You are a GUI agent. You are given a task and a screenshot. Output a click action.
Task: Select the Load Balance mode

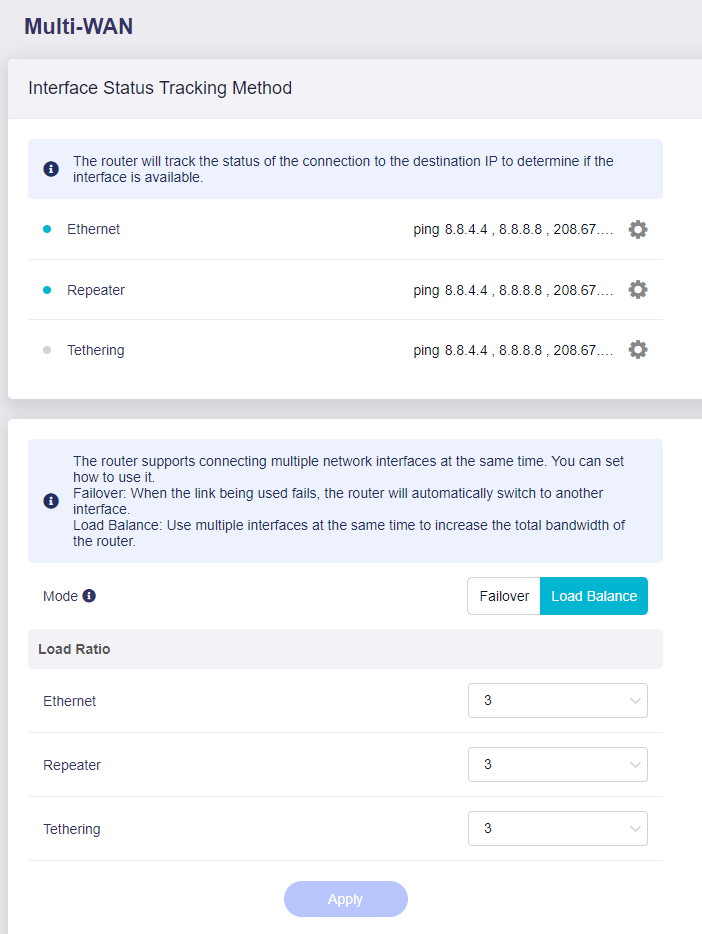pos(593,595)
